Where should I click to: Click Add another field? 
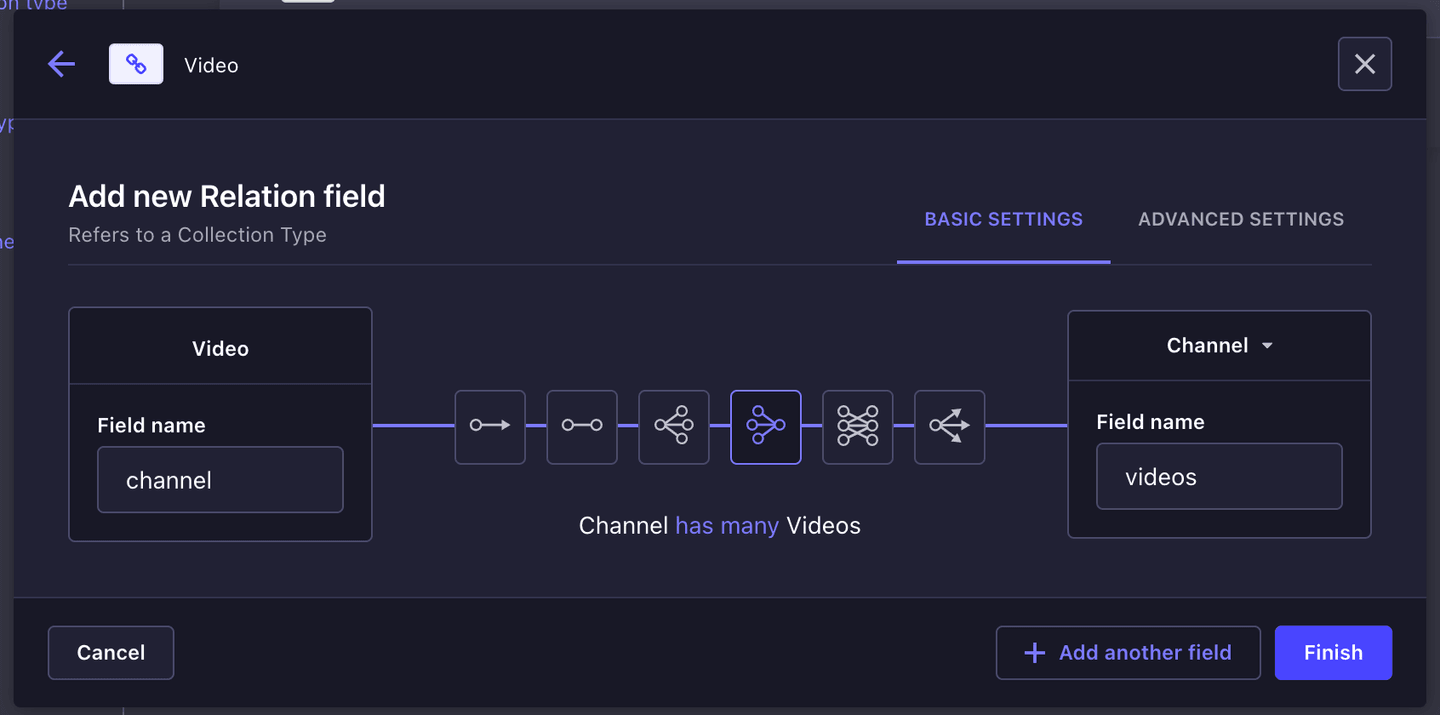1127,652
